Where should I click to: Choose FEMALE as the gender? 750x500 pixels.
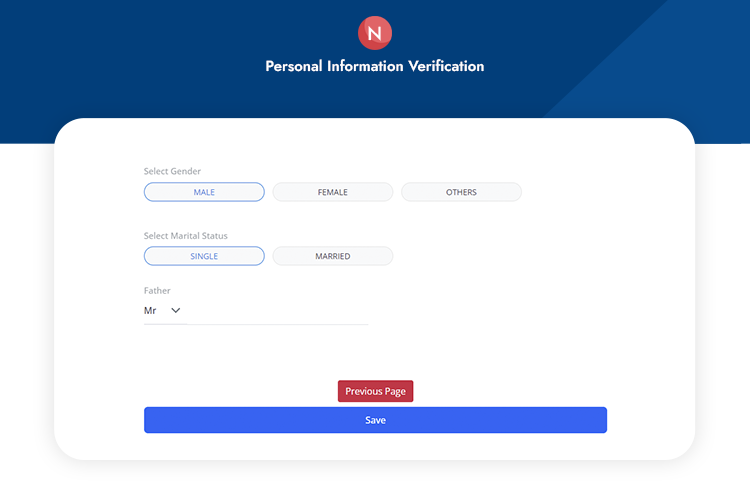click(333, 192)
